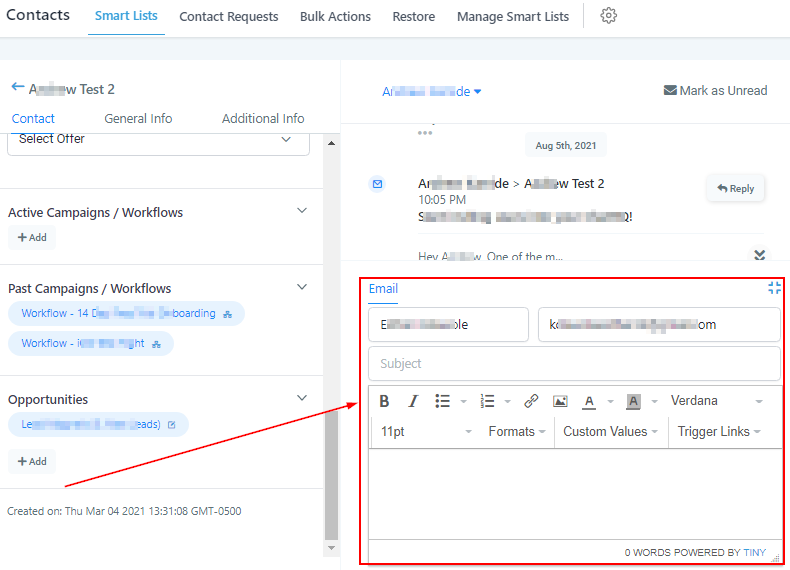Open the General Info tab
Viewport: 790px width, 570px height.
point(138,118)
